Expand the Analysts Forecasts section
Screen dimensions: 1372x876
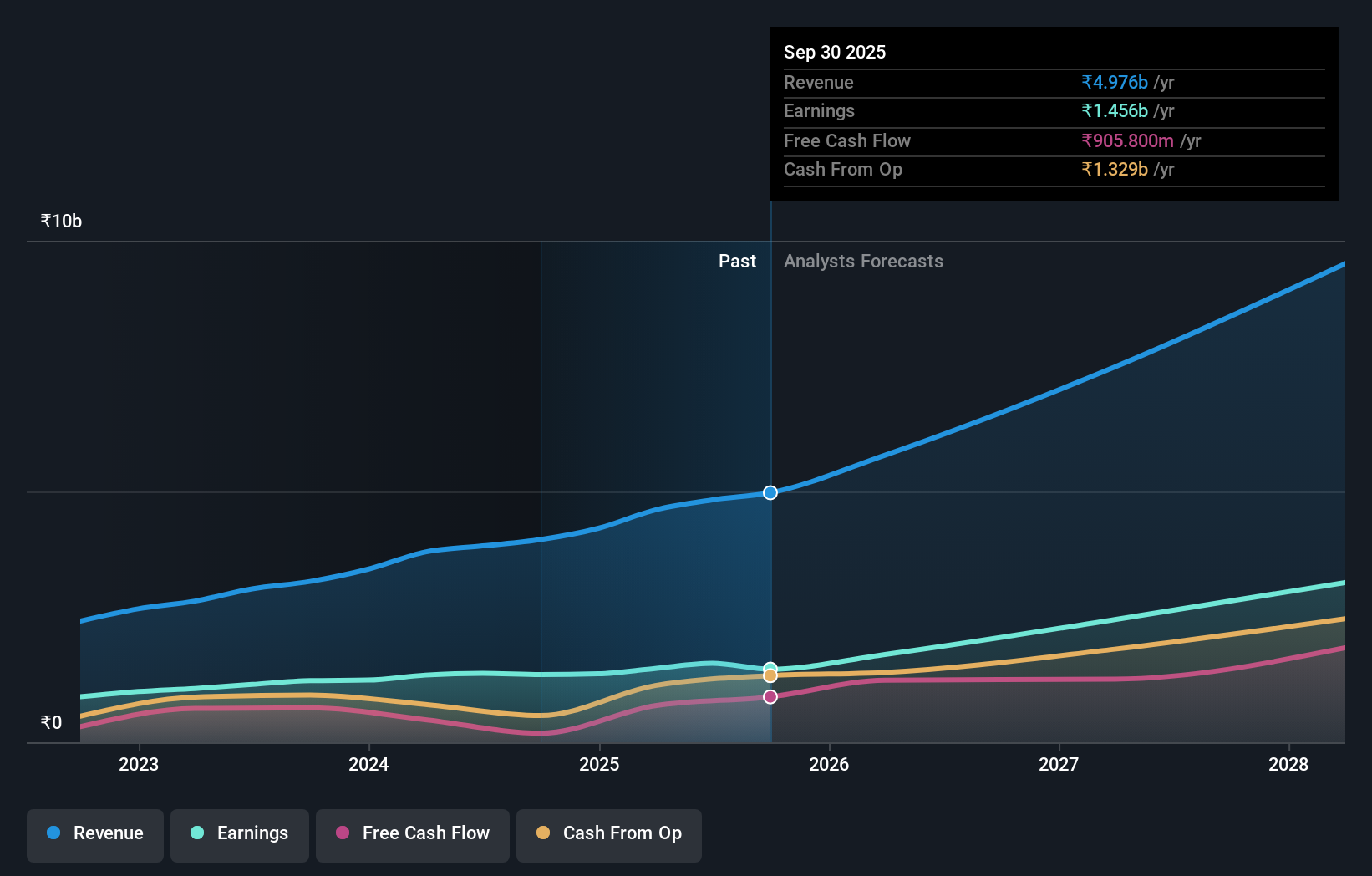click(863, 262)
